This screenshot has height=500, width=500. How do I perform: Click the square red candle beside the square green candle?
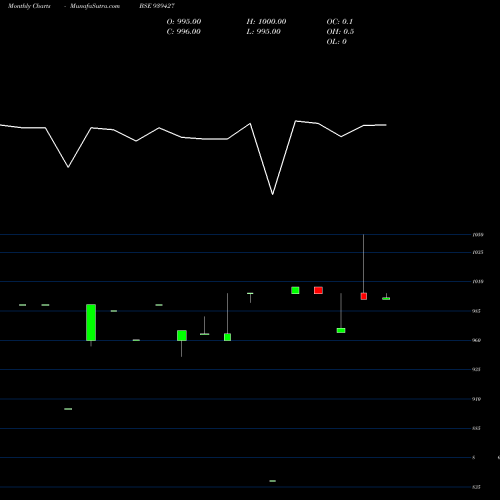click(318, 290)
